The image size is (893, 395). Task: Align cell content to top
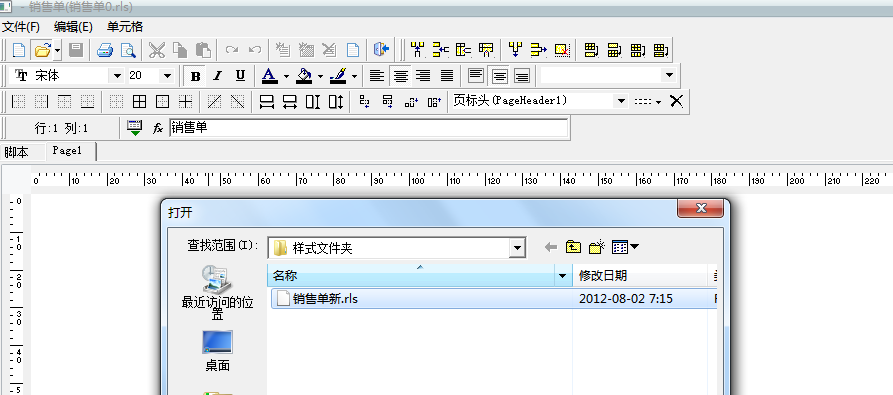[476, 75]
